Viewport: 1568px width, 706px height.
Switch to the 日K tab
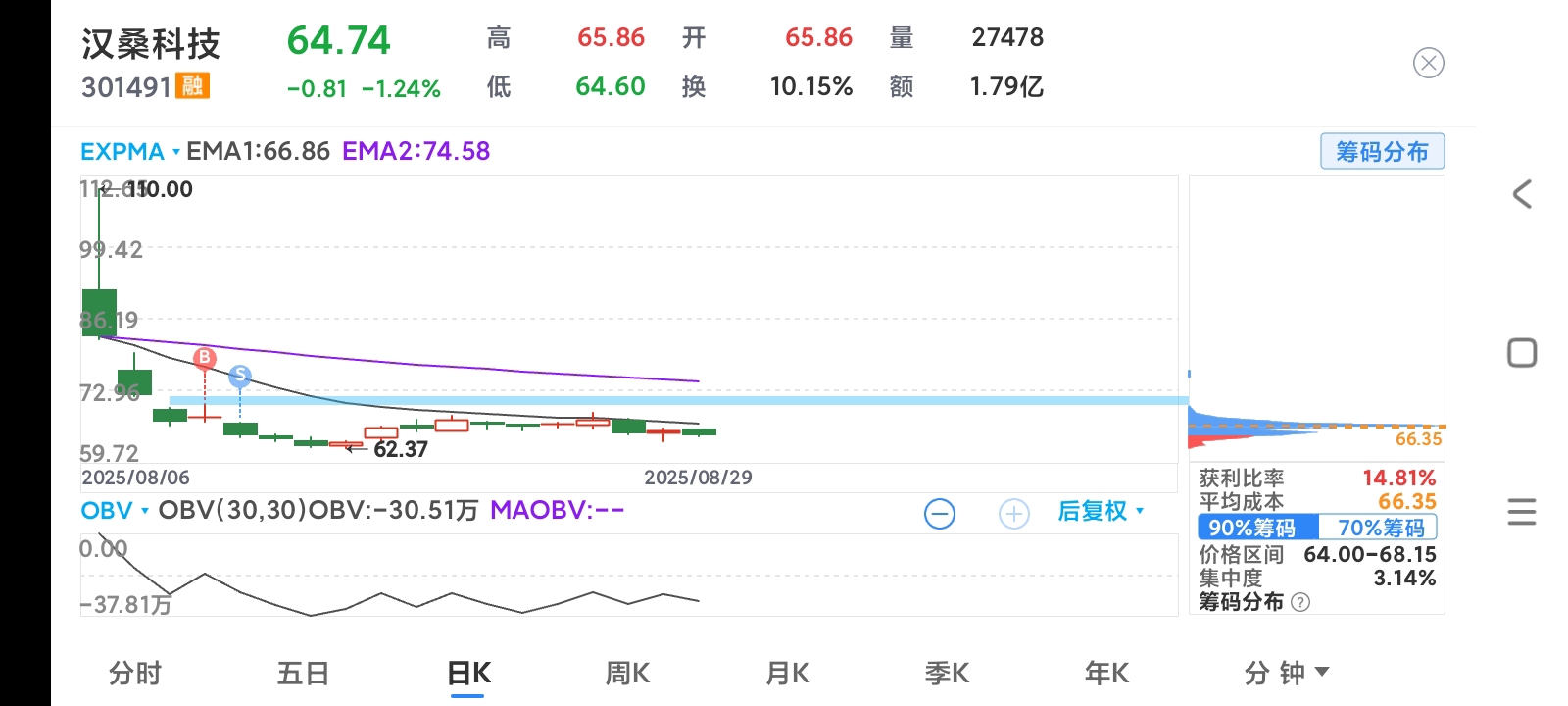click(468, 673)
